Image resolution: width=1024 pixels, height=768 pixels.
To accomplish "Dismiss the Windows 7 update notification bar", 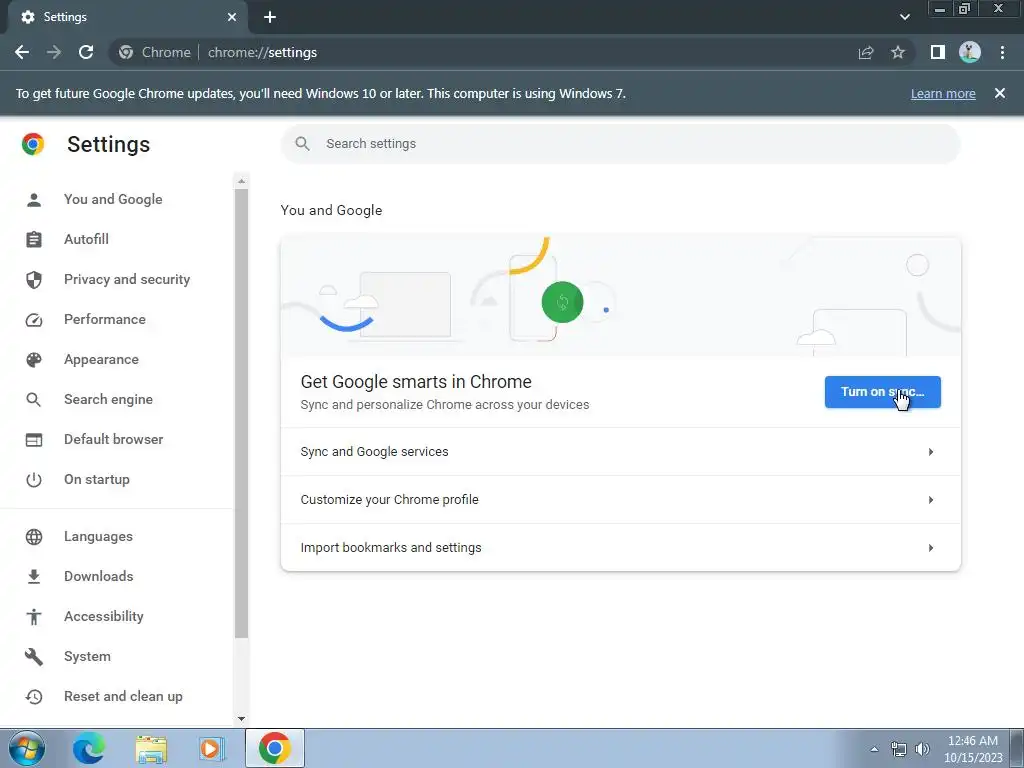I will tap(999, 93).
